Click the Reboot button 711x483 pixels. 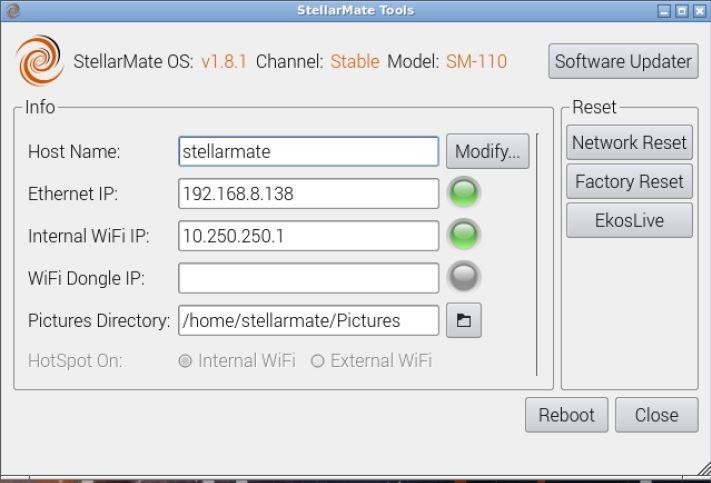[x=566, y=415]
